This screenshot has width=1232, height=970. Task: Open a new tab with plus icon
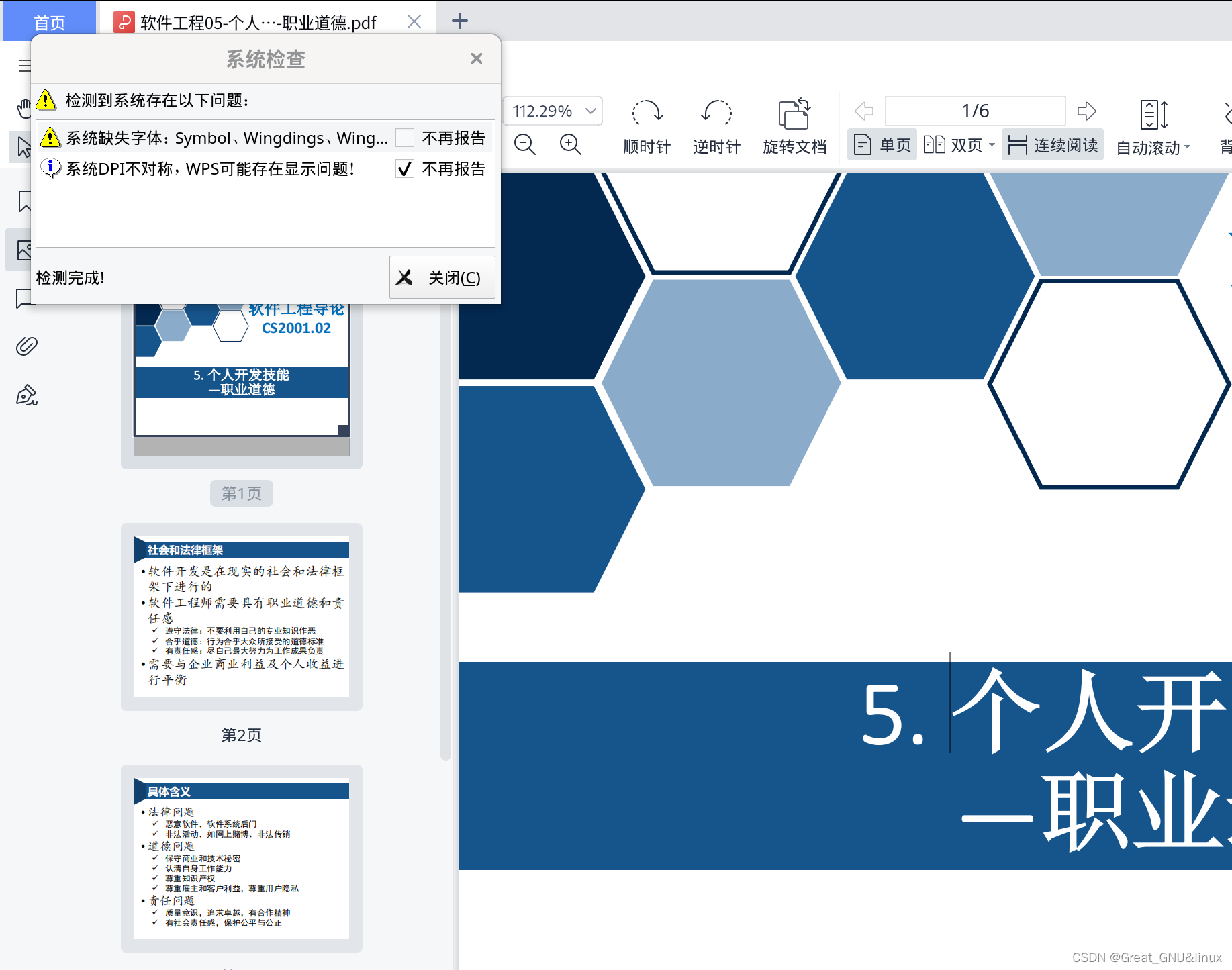(x=460, y=21)
